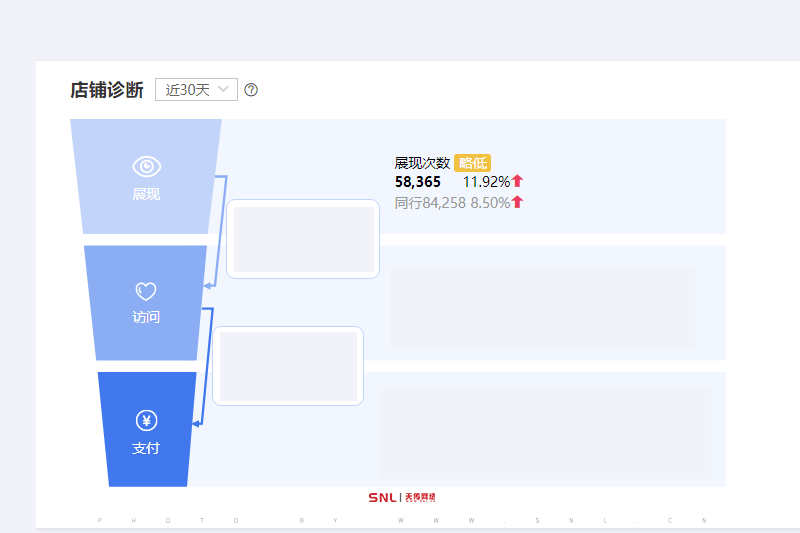This screenshot has width=800, height=533.
Task: Select the 访问 funnel stage label
Action: coord(146,317)
